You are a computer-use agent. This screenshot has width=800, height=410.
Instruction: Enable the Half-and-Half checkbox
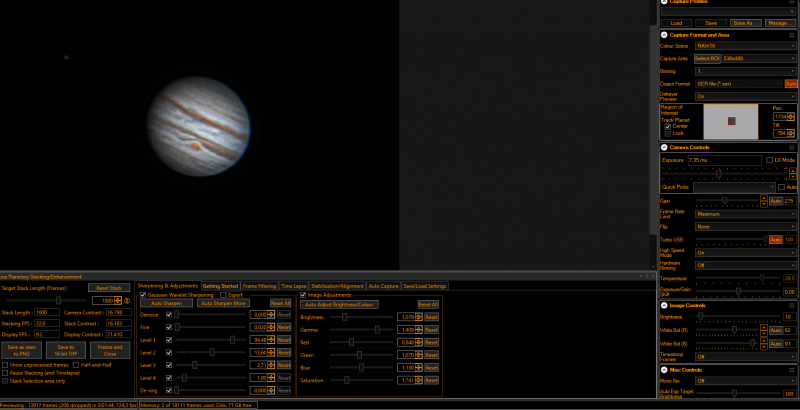pyautogui.click(x=76, y=365)
